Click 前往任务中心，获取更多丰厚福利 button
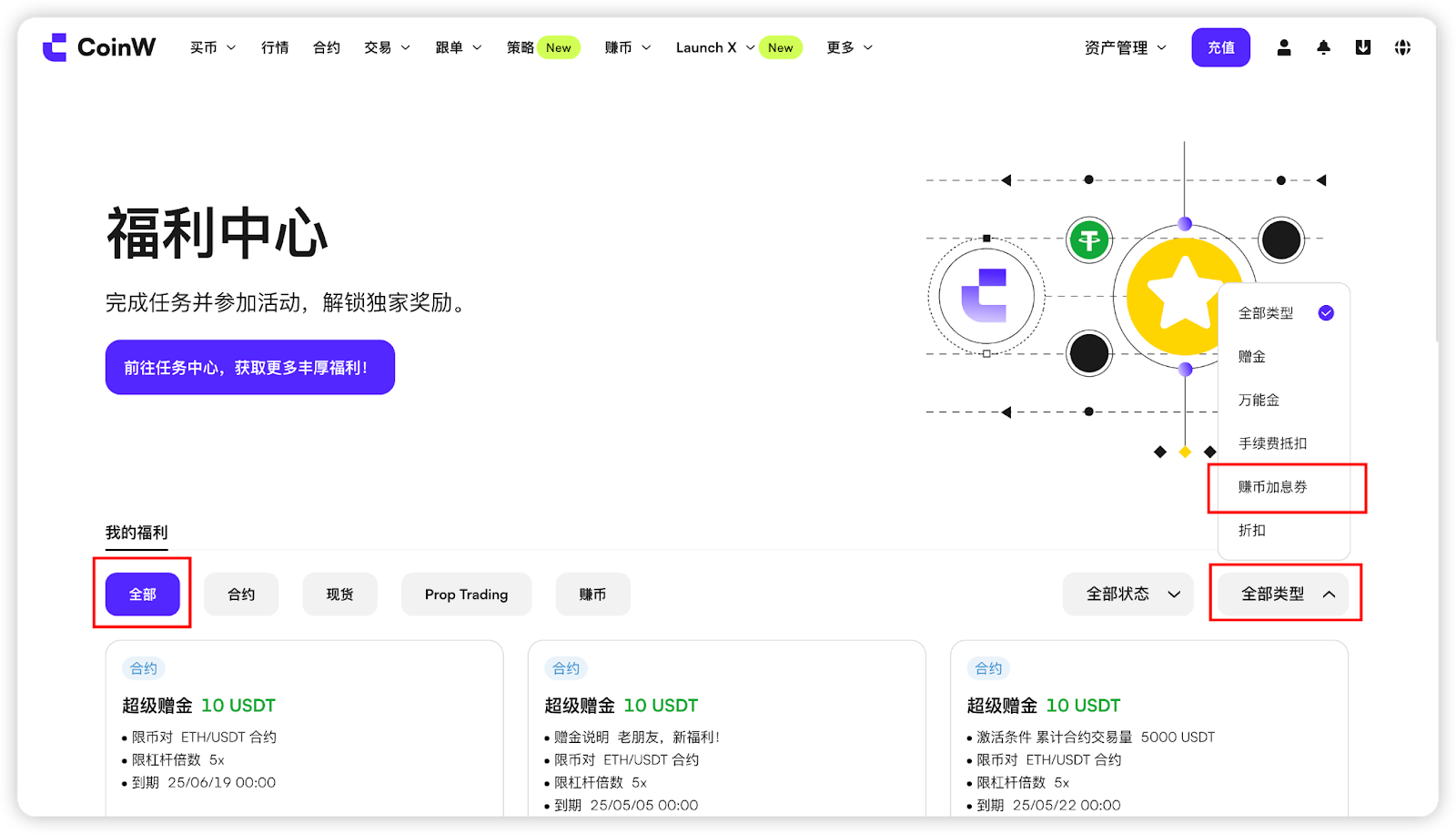The image size is (1456, 834). (250, 367)
